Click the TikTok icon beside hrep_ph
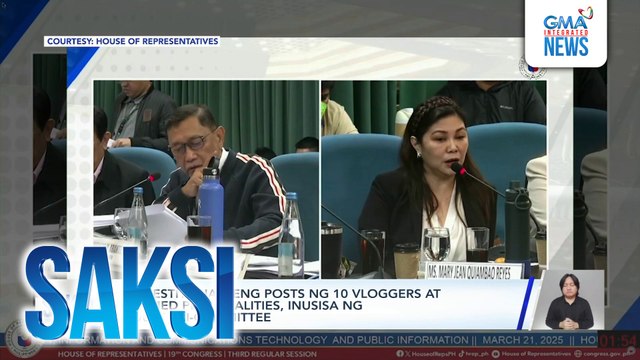This screenshot has width=640, height=360. click(x=461, y=354)
